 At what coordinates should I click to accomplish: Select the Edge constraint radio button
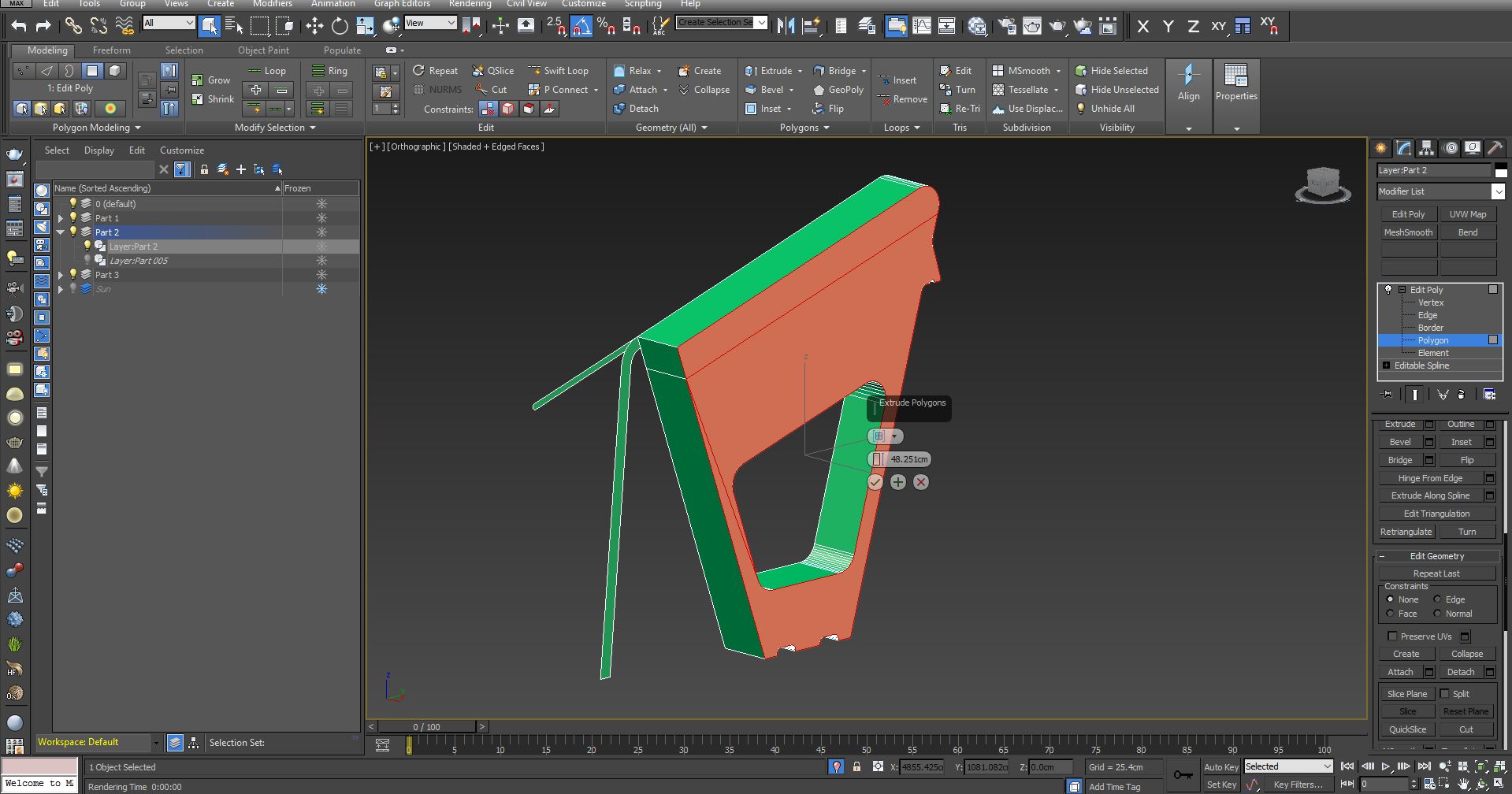1438,599
